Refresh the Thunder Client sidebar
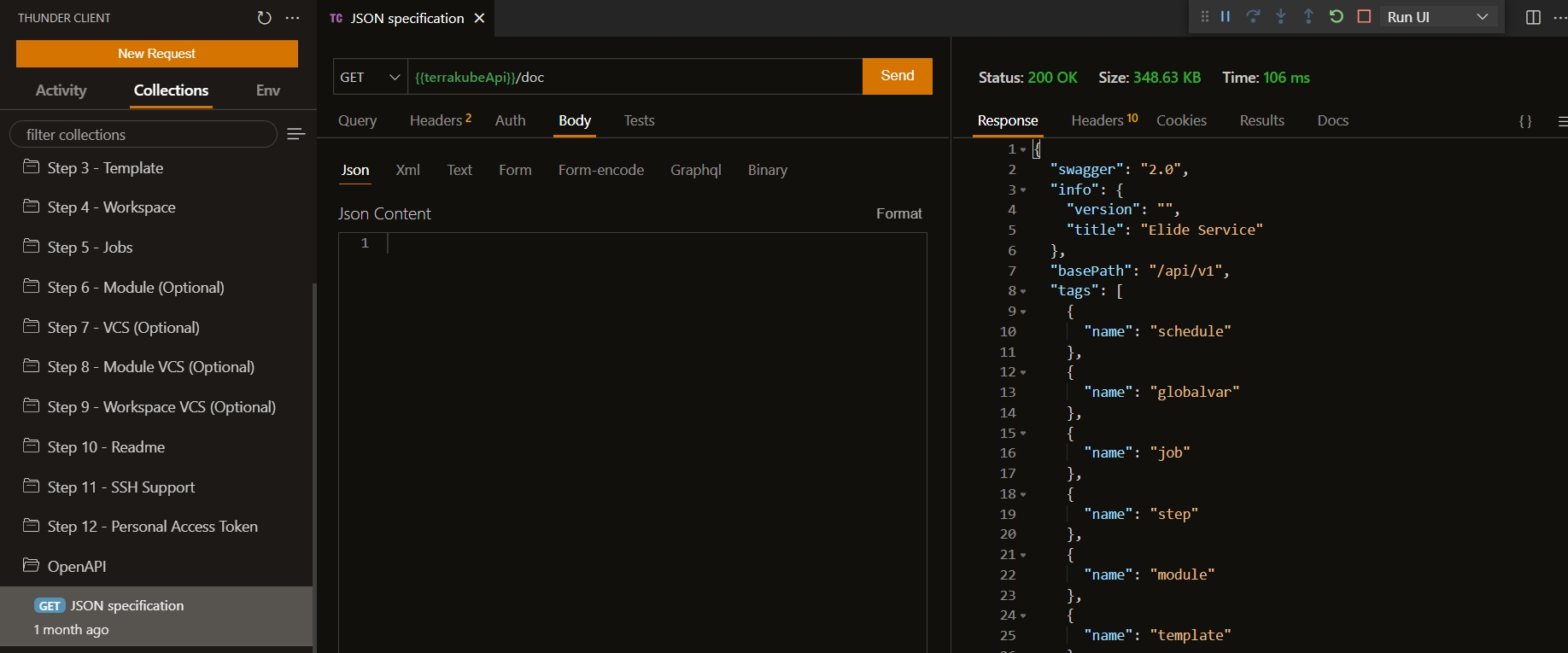The width and height of the screenshot is (1568, 653). pyautogui.click(x=264, y=18)
